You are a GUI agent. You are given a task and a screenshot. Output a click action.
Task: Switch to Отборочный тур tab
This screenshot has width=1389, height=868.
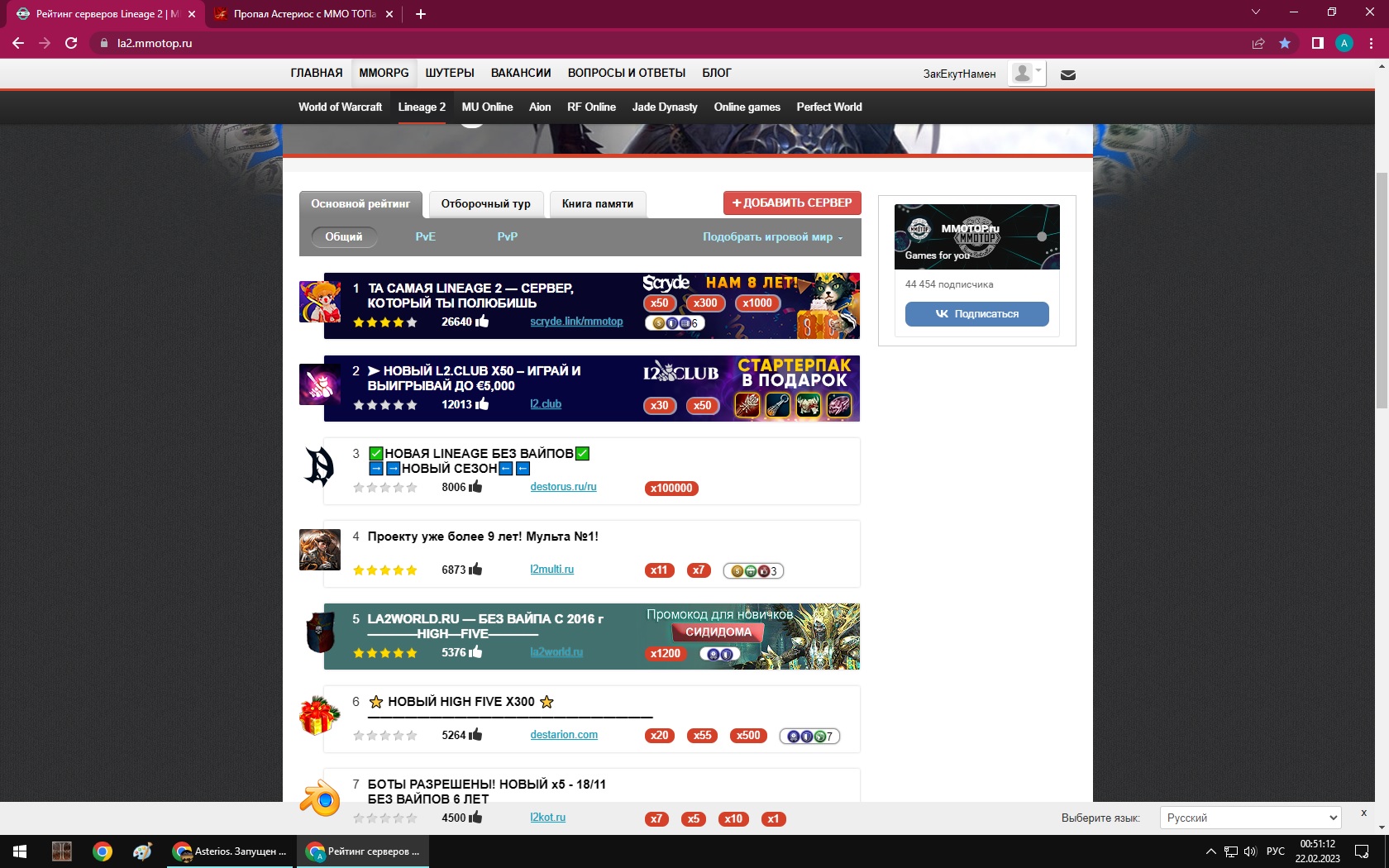tap(486, 204)
